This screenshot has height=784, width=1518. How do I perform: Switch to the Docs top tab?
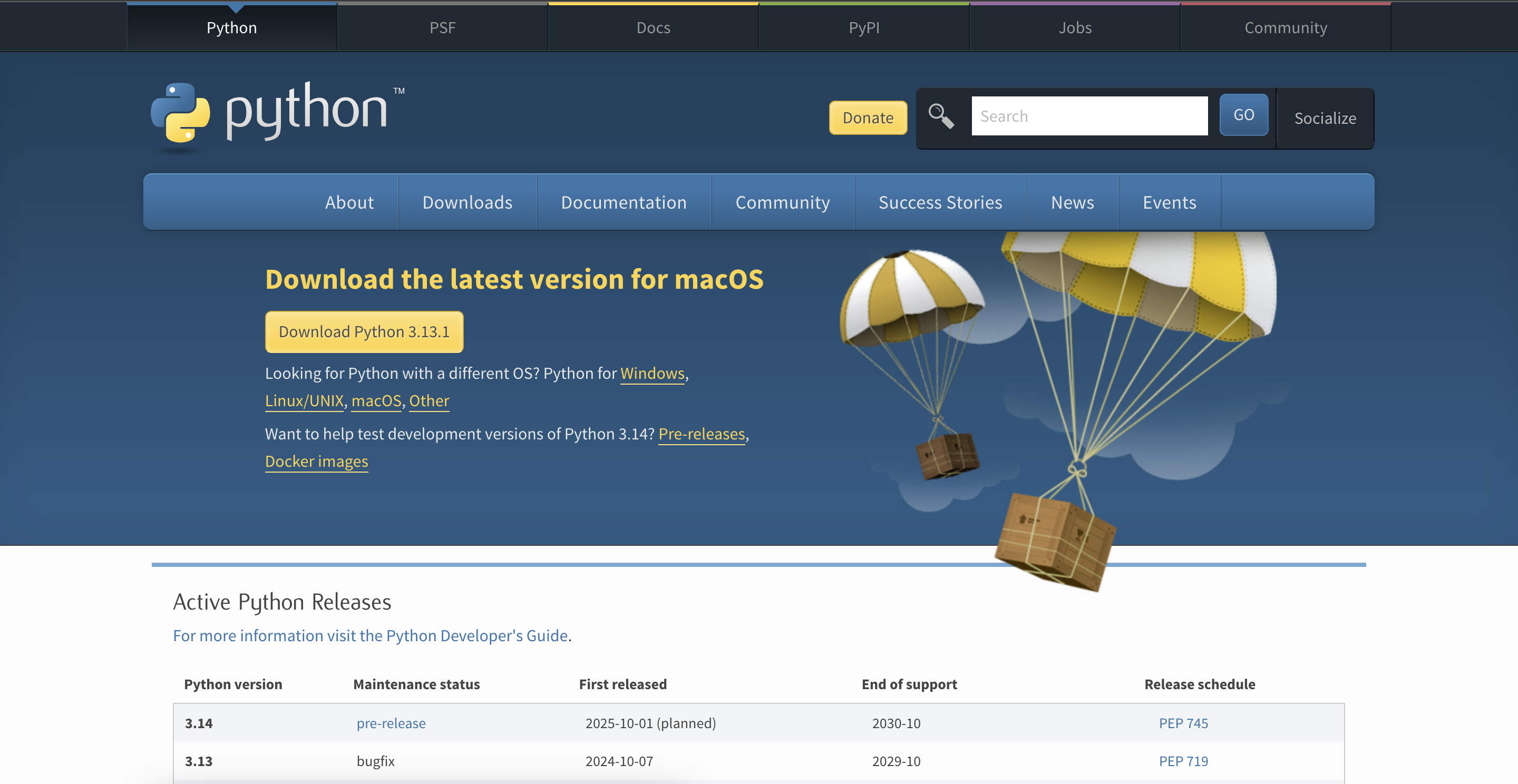tap(653, 28)
